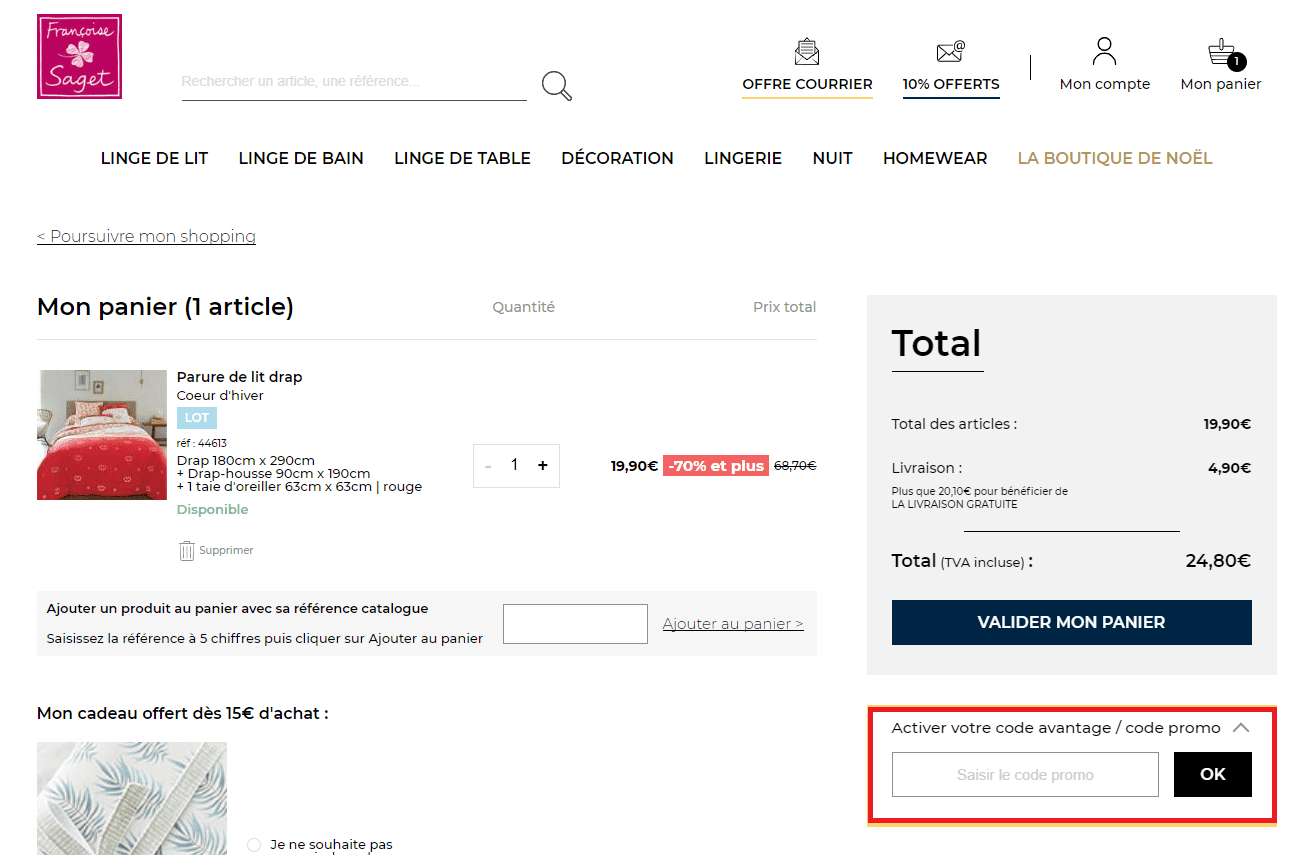The width and height of the screenshot is (1305, 855).
Task: Click Ajouter au panier link
Action: pyautogui.click(x=732, y=624)
